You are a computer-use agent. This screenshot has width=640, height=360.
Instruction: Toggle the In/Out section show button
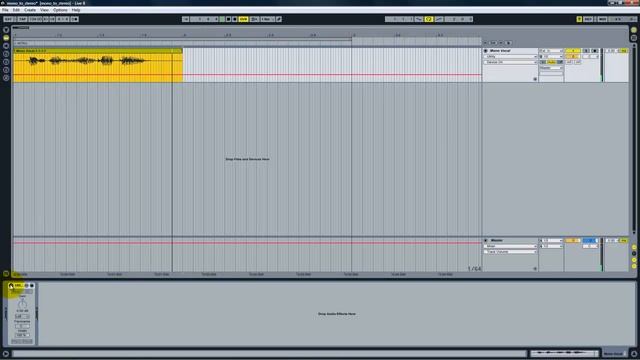coord(634,247)
